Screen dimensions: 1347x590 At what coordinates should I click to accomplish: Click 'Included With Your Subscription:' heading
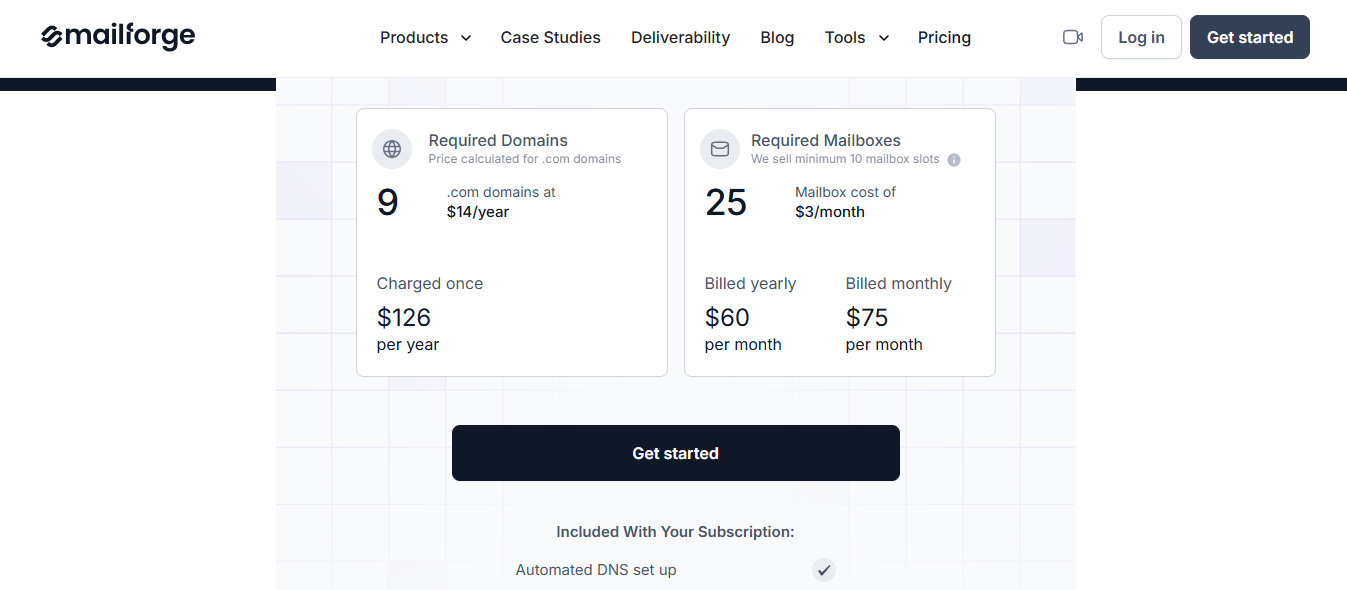[676, 532]
